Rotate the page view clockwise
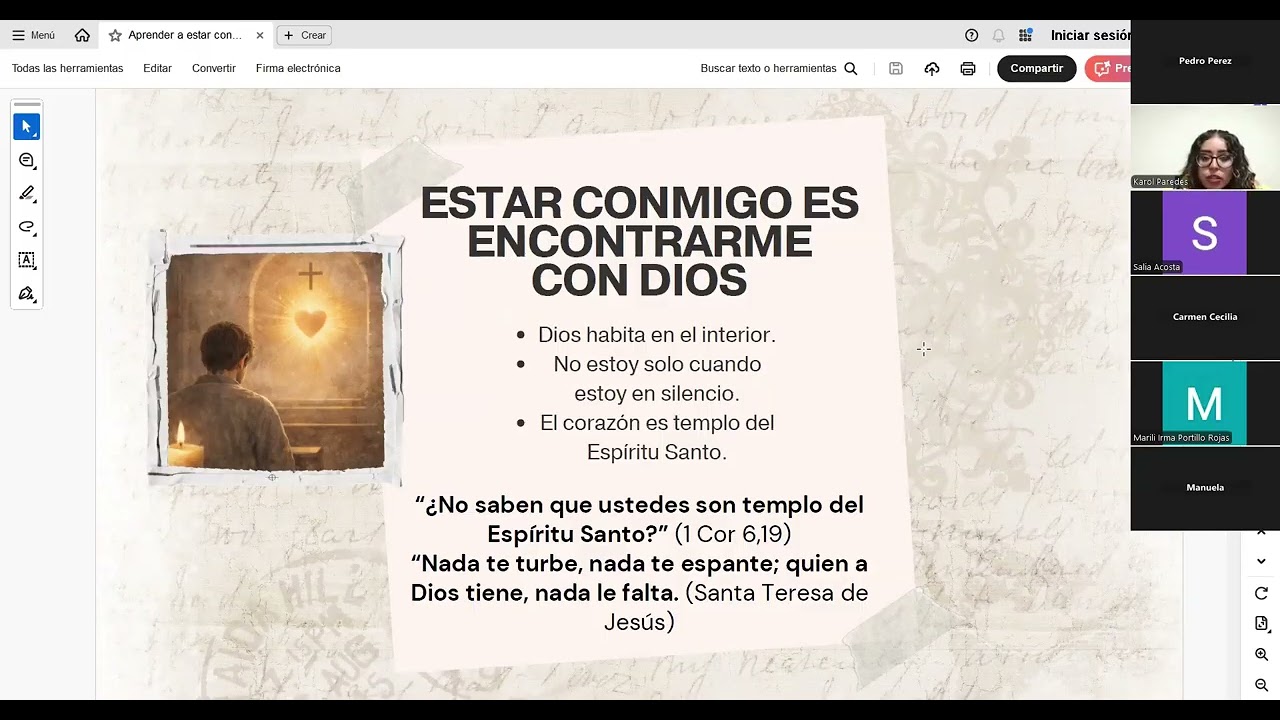Screen dimensions: 1280x720 1261,594
